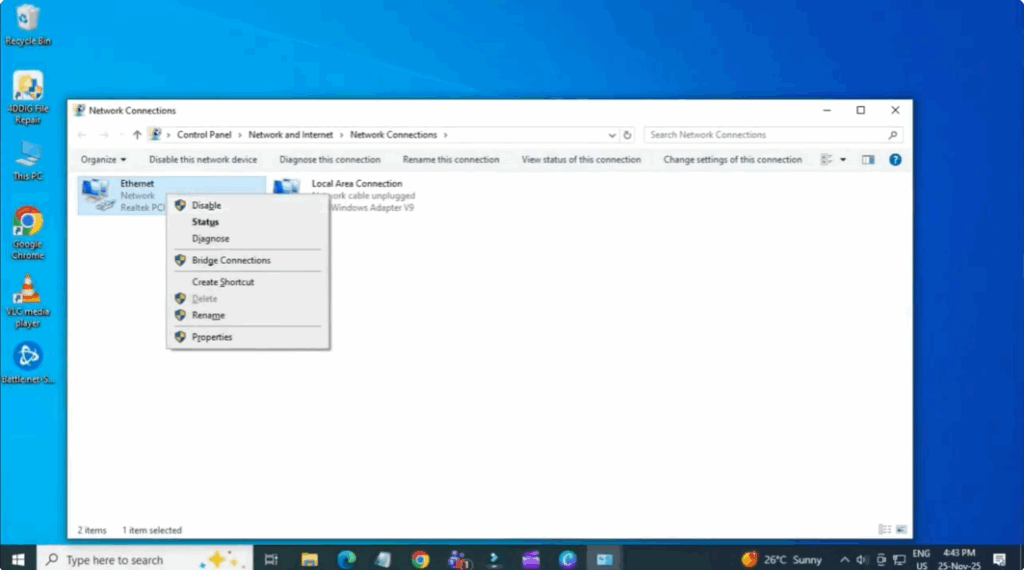Toggle the preview pane icon
Viewport: 1024px width, 570px height.
(x=868, y=159)
